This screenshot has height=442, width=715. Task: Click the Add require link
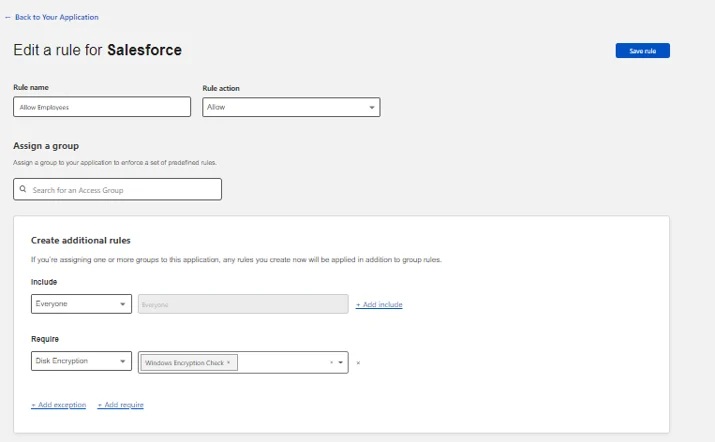tap(120, 405)
